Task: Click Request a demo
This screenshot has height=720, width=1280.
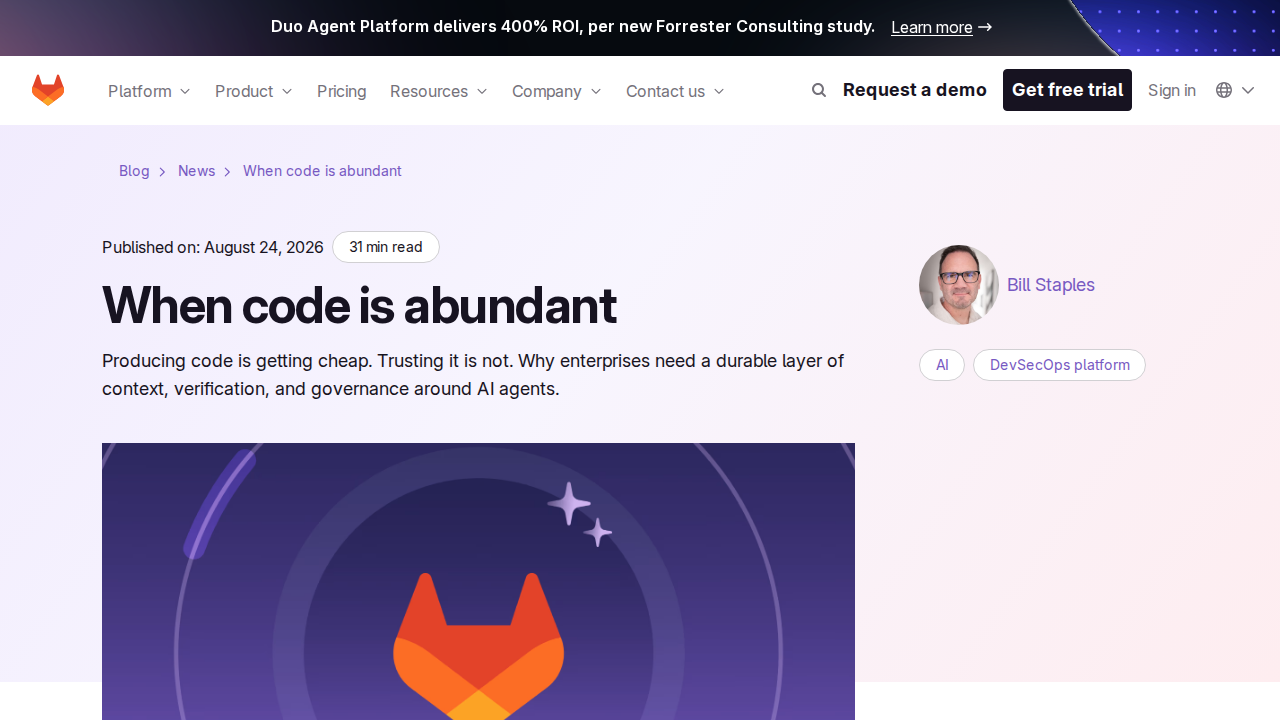Action: (915, 90)
